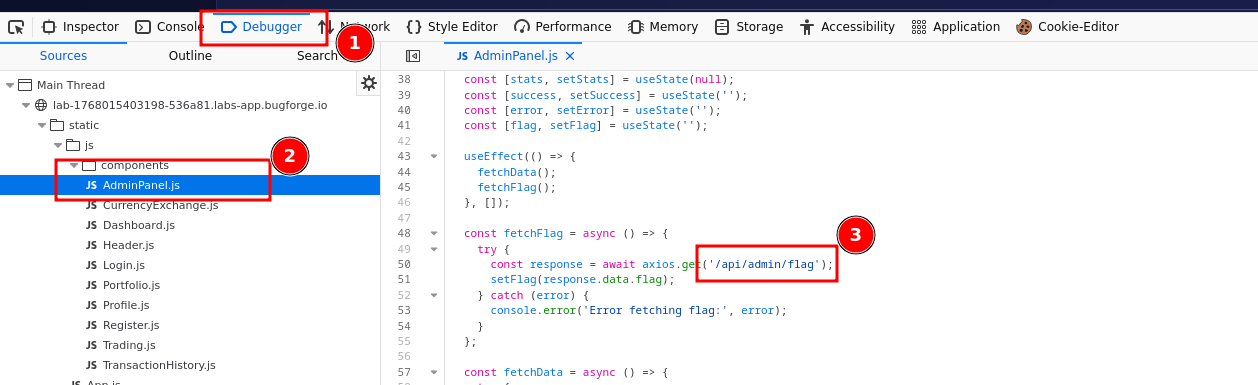
Task: Collapse the js folder arrow
Action: click(x=57, y=145)
